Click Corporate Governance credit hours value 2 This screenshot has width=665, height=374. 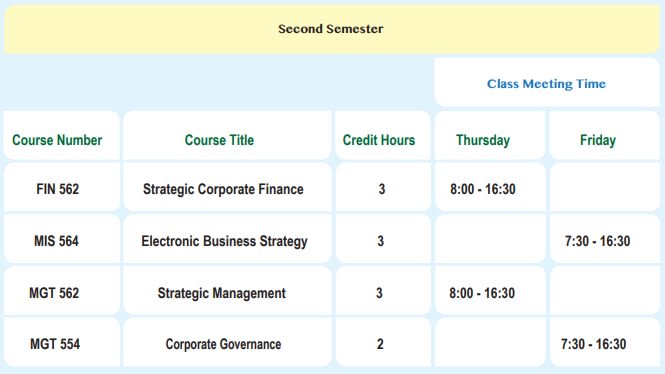pyautogui.click(x=380, y=344)
